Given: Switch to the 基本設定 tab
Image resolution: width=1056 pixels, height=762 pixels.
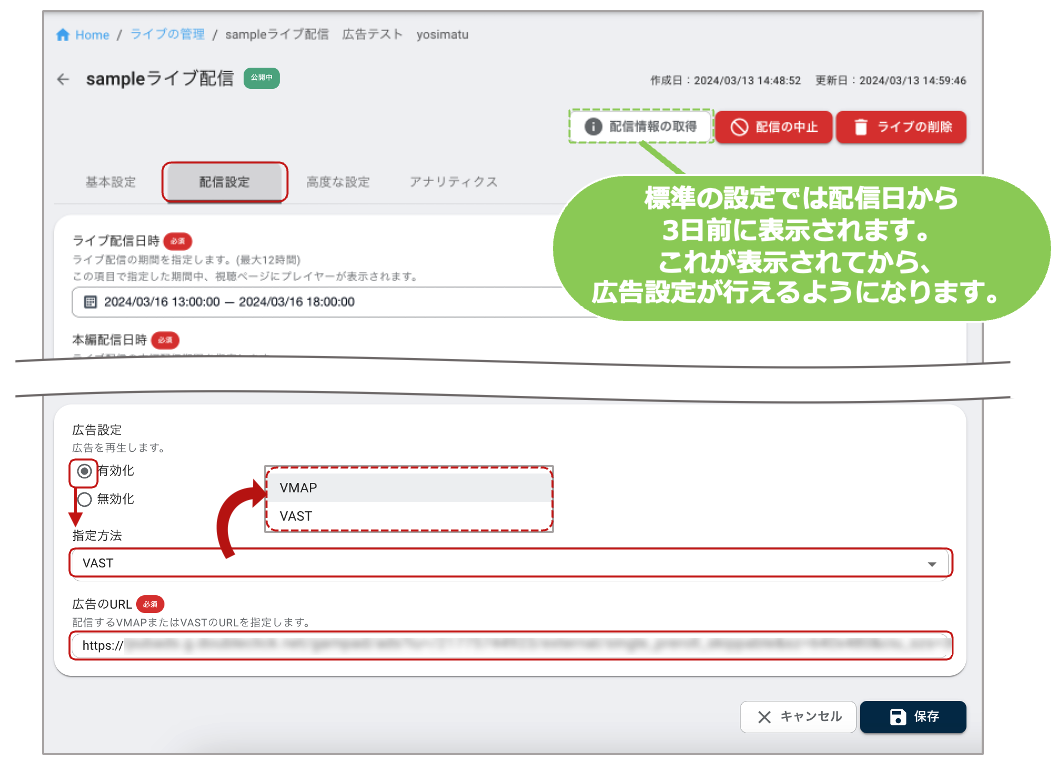Looking at the screenshot, I should 109,181.
